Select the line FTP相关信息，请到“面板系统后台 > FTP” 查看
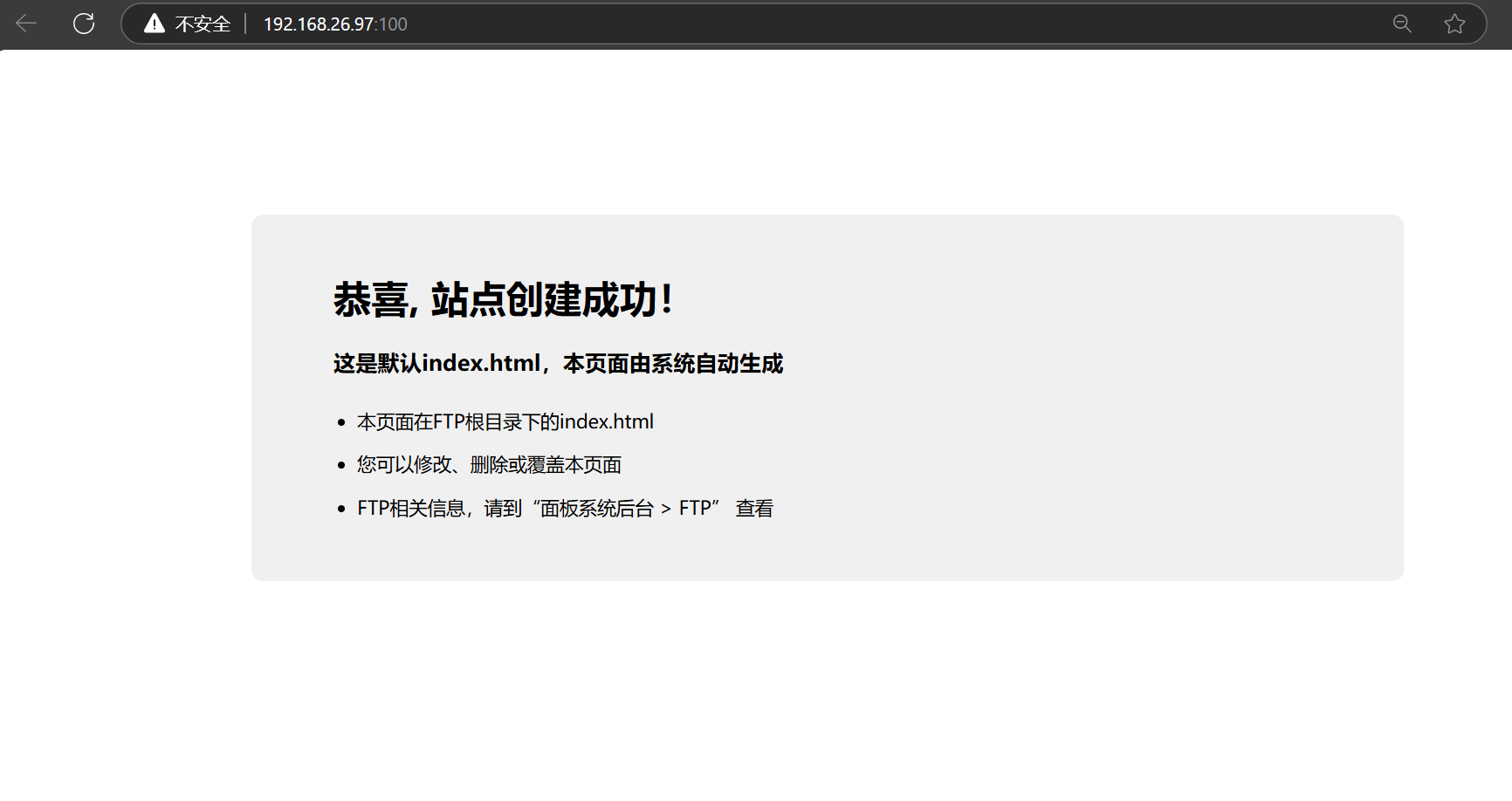The width and height of the screenshot is (1512, 801). click(x=566, y=509)
